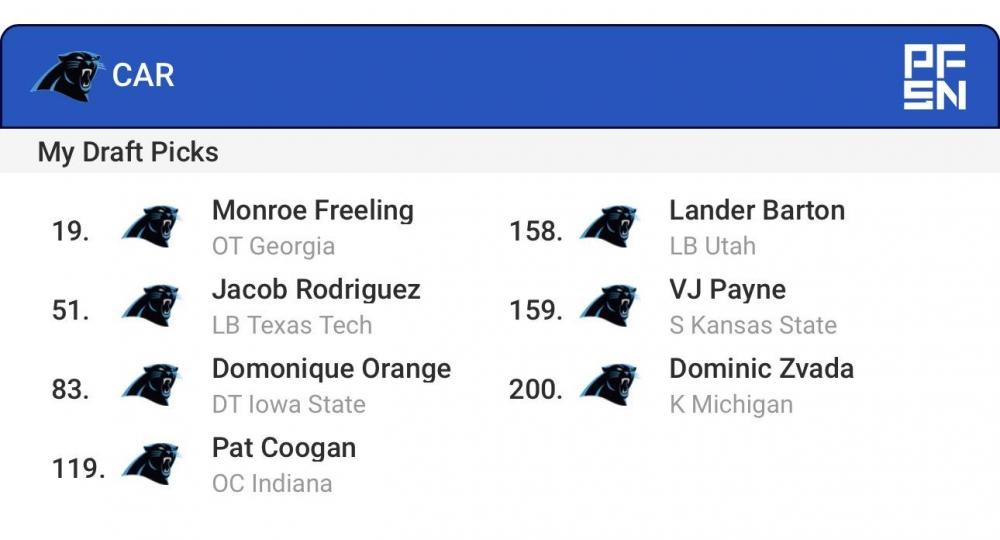Click the CAR team label

(143, 76)
